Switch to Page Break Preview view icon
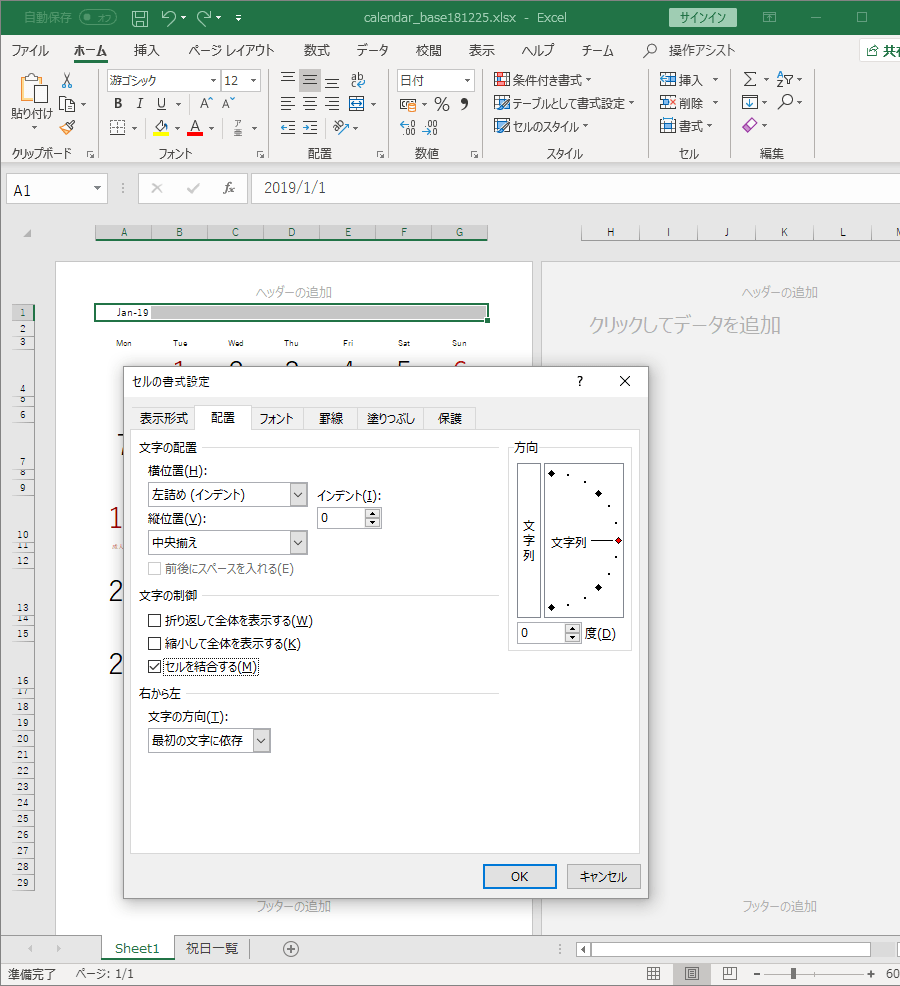900x986 pixels. [x=729, y=973]
